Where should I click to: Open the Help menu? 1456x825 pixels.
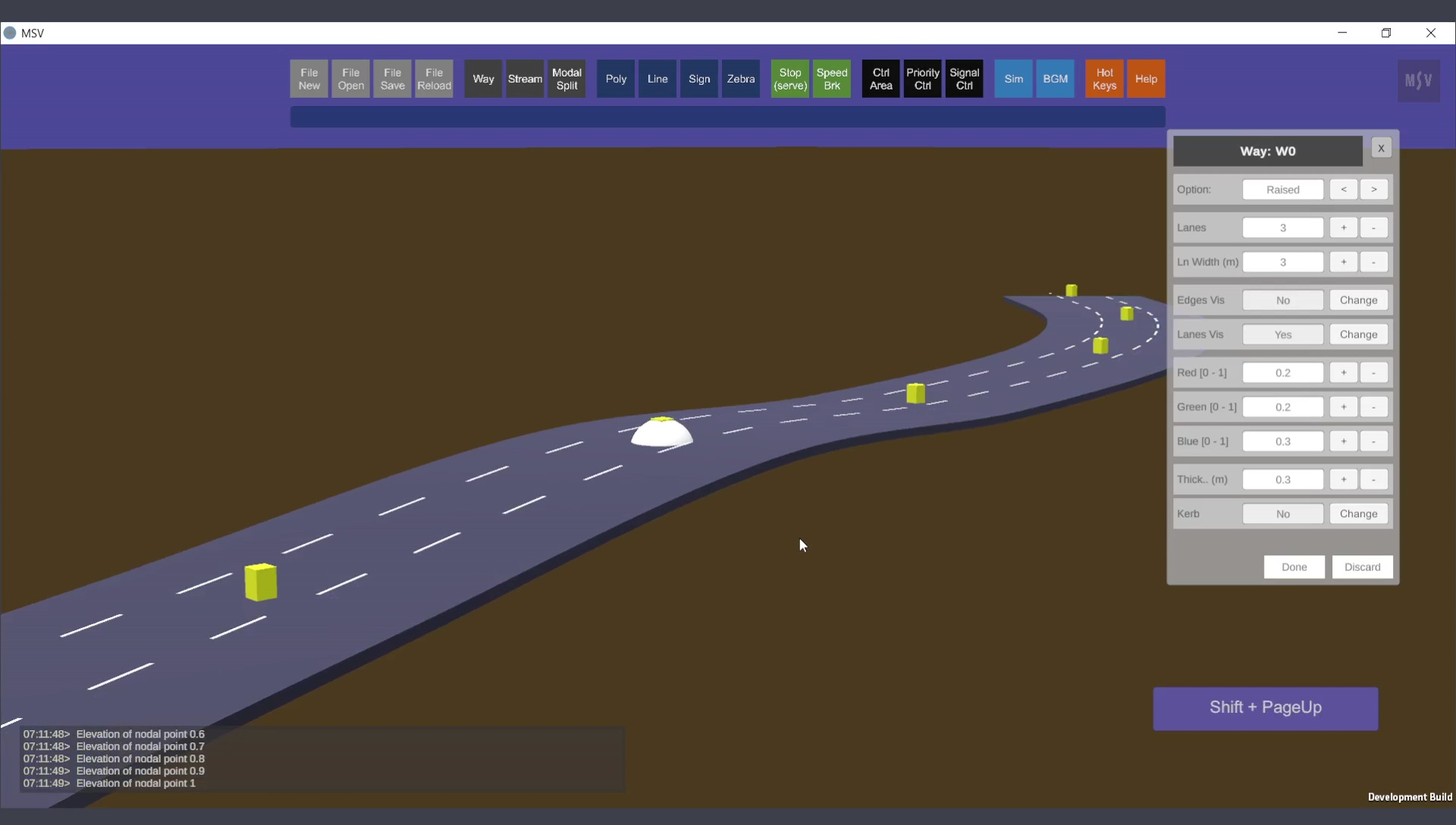1146,79
